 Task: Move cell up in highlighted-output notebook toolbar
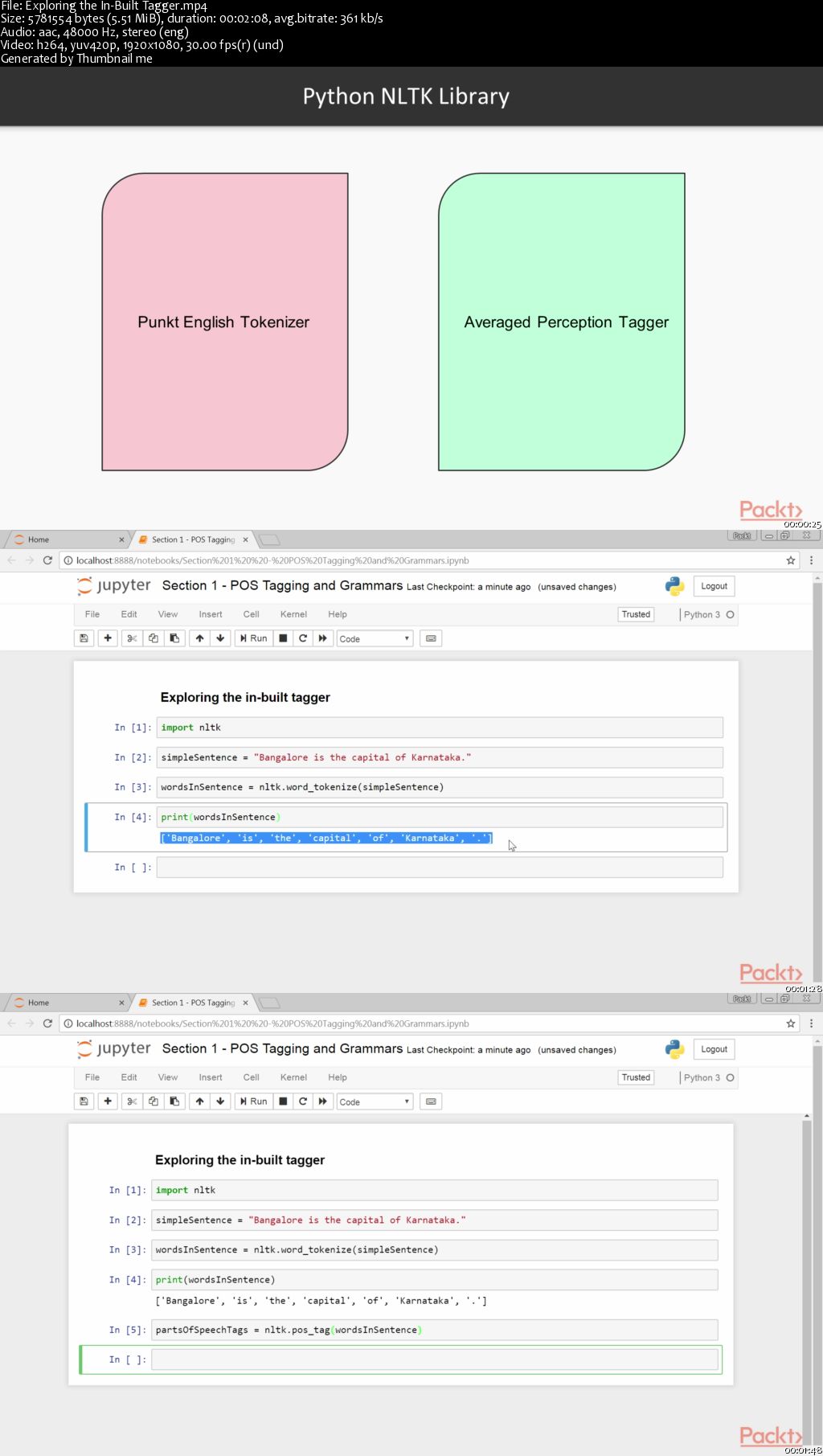point(199,638)
